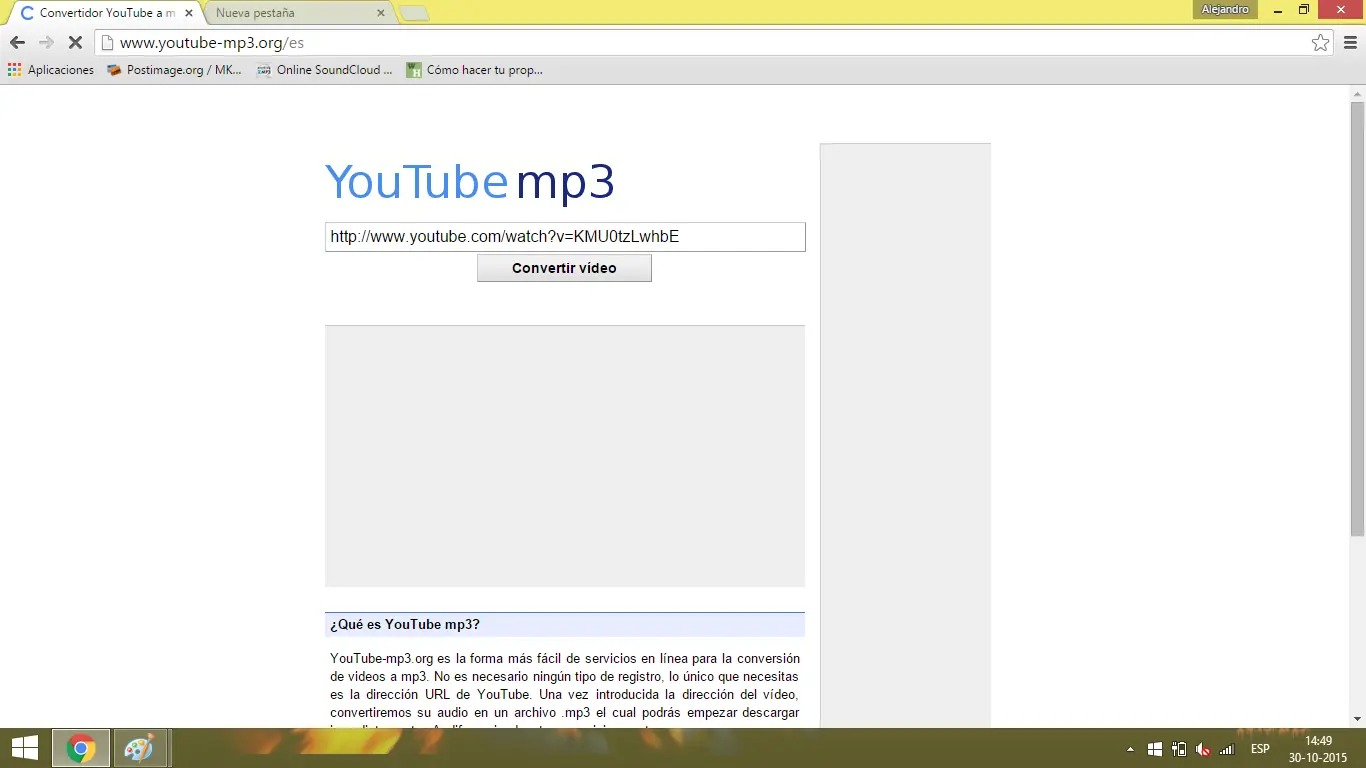Screen dimensions: 1366x768
Task: Open the Windows Start button
Action: (x=24, y=748)
